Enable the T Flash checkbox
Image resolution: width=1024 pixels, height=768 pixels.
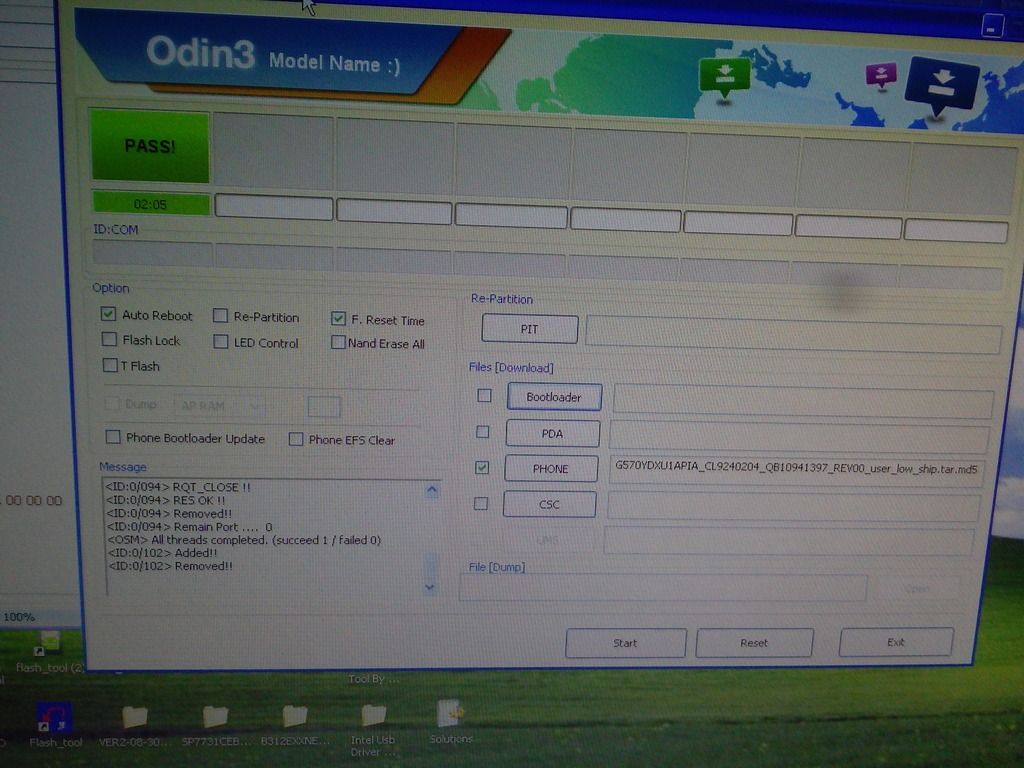click(x=110, y=365)
